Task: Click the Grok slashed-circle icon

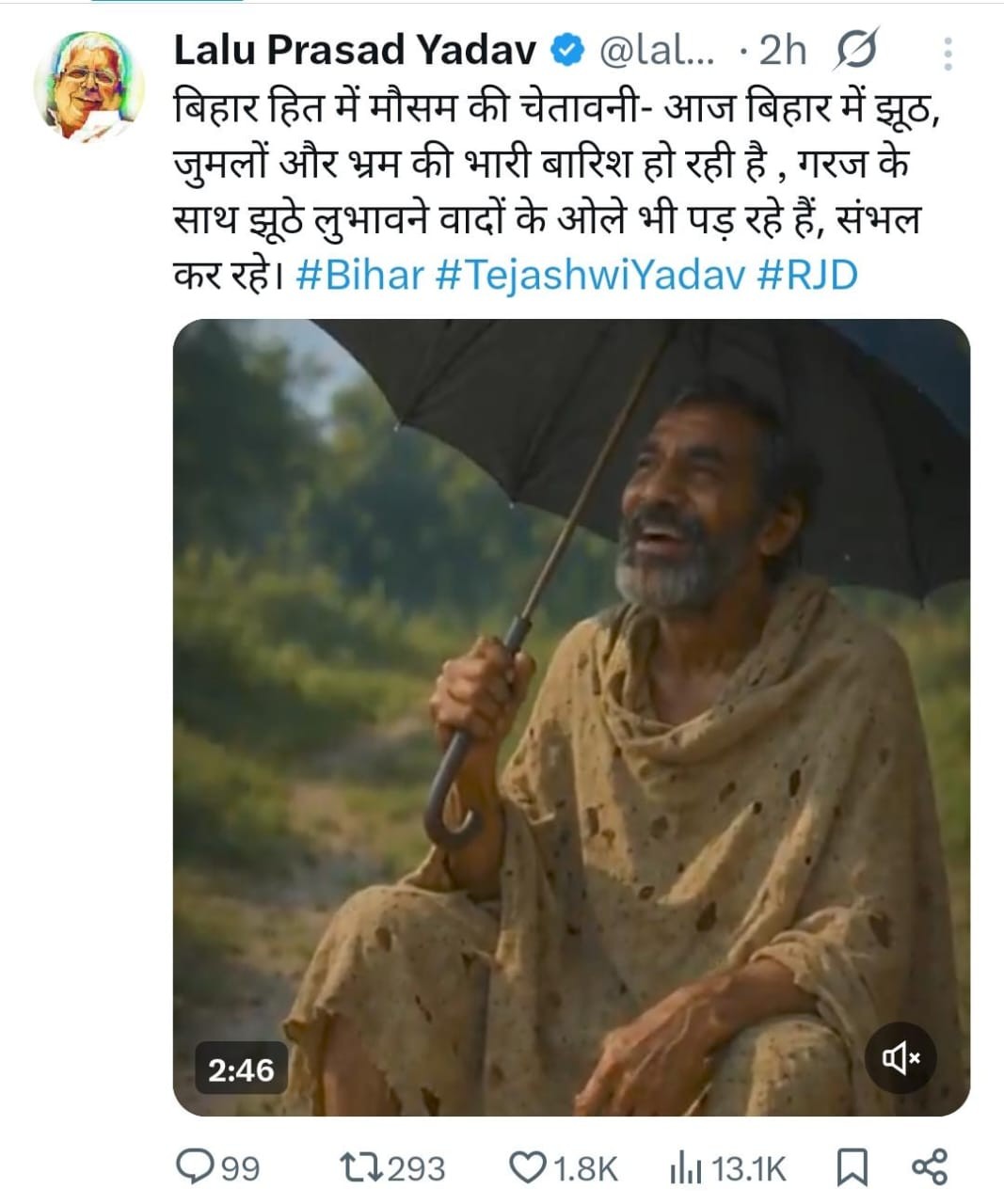Action: coord(855,51)
